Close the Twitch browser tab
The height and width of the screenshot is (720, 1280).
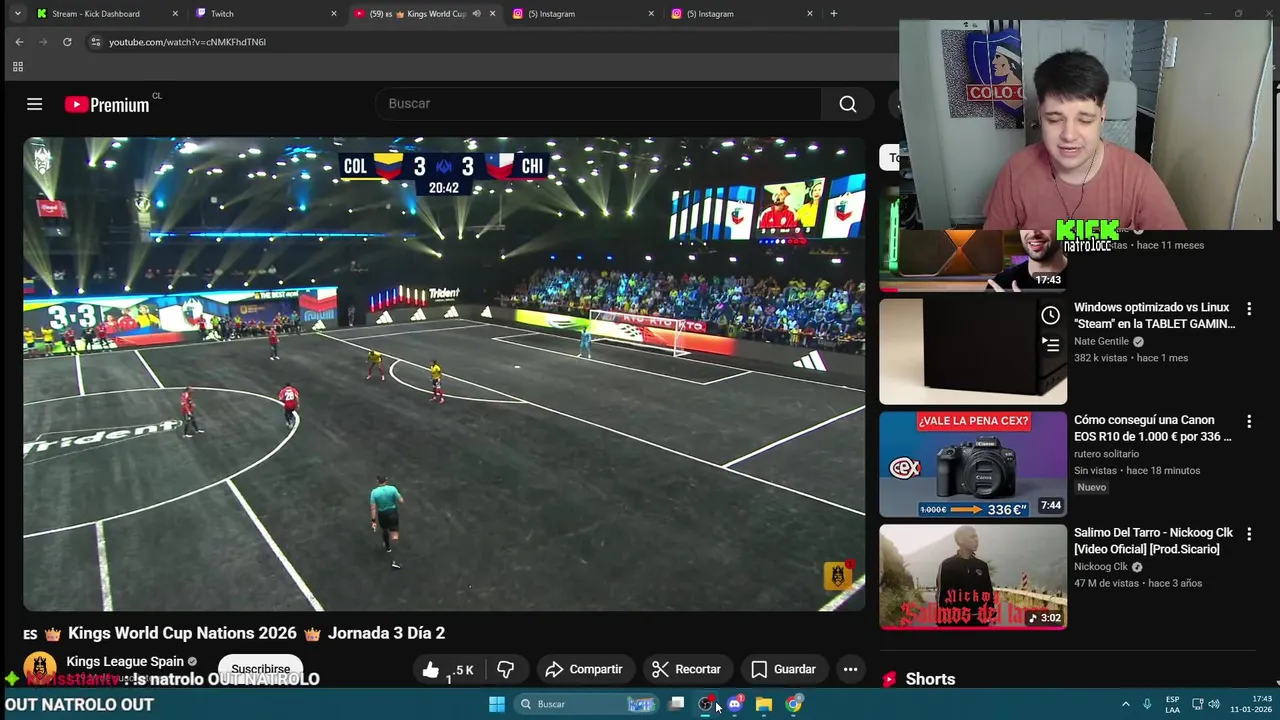[334, 14]
